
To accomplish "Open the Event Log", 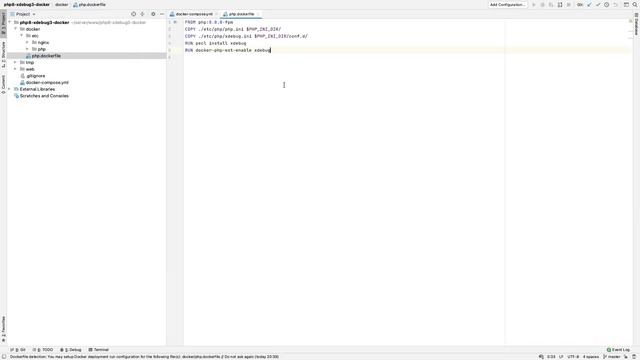I will click(618, 350).
